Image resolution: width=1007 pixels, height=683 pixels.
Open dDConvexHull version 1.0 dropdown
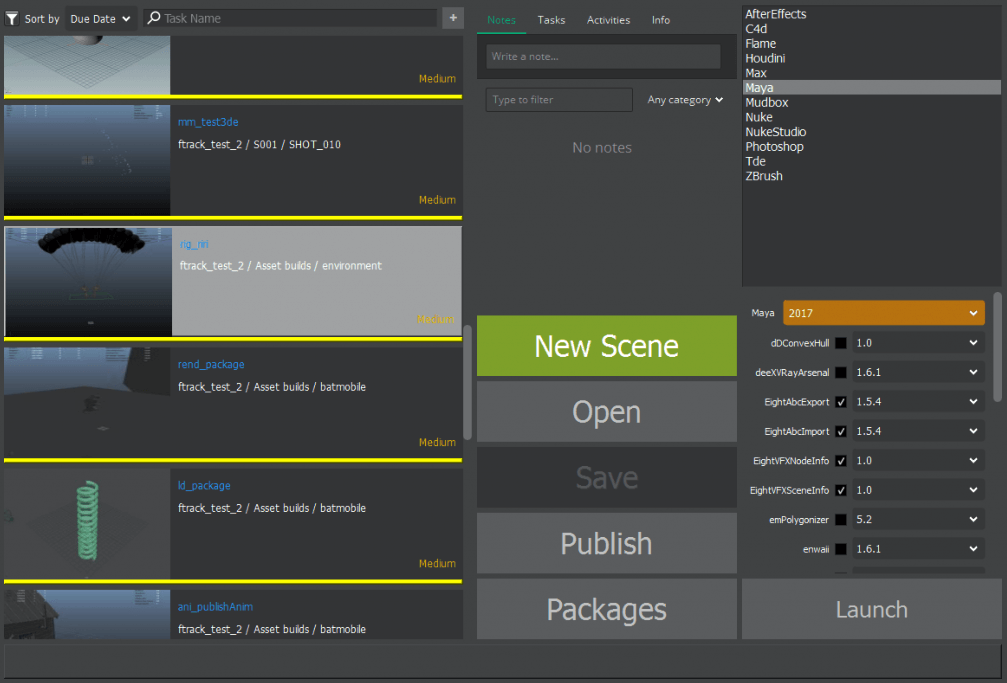918,343
